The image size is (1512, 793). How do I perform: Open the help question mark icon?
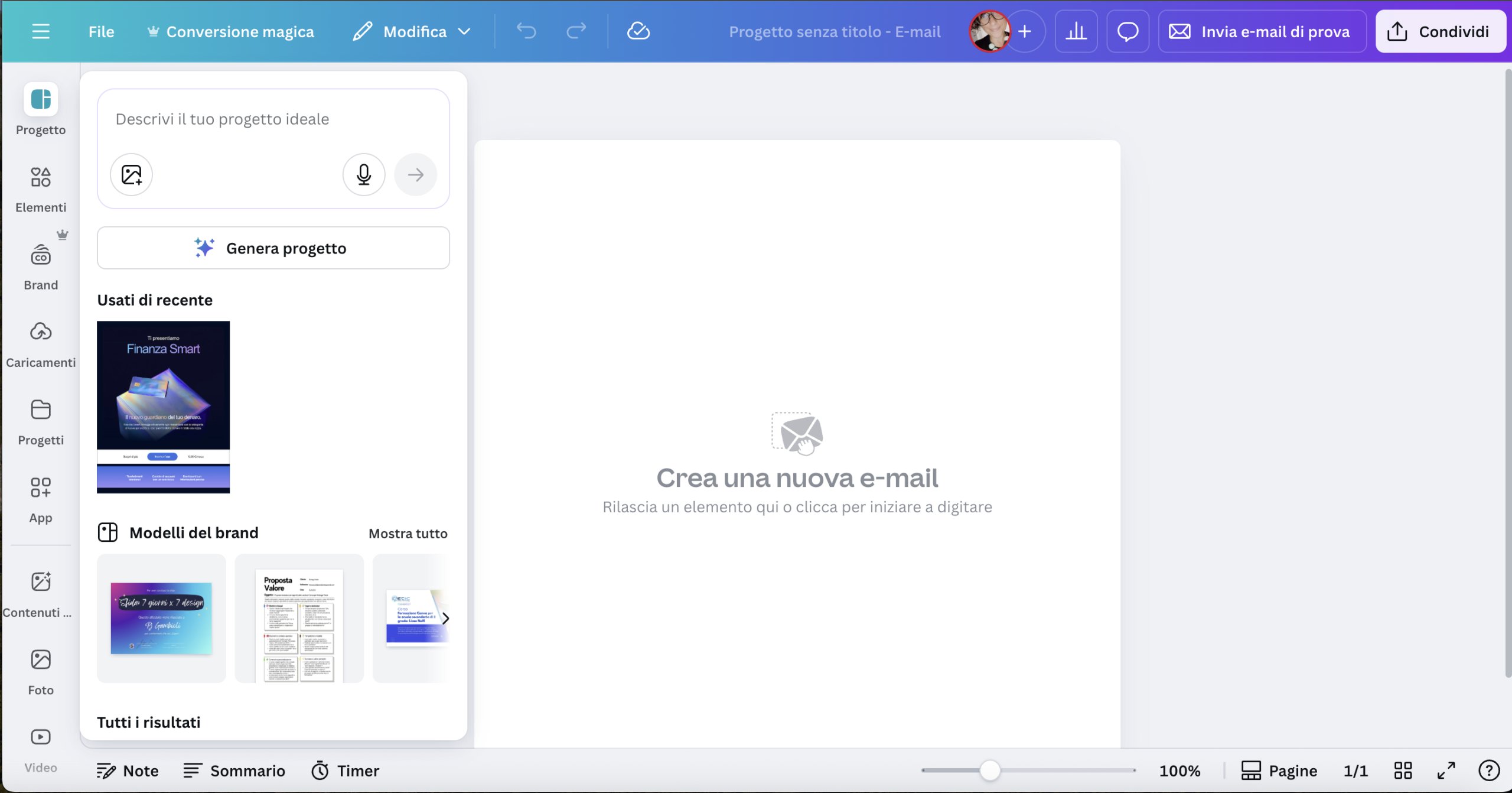pos(1488,770)
